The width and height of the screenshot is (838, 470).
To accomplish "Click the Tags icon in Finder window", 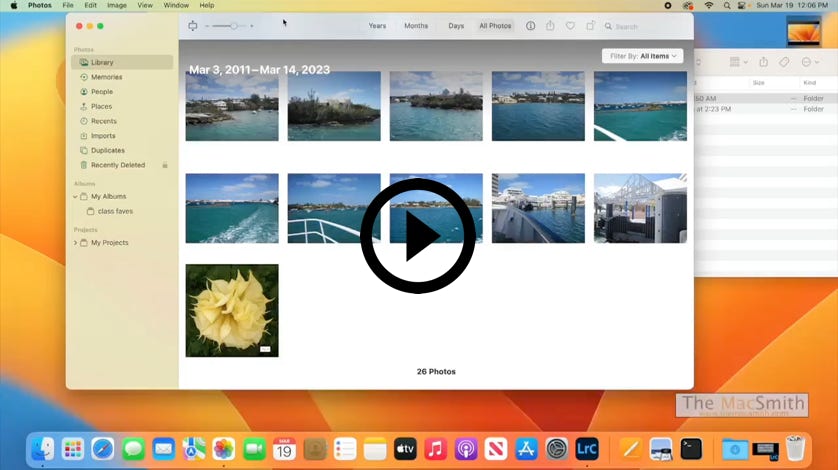I will pos(784,62).
